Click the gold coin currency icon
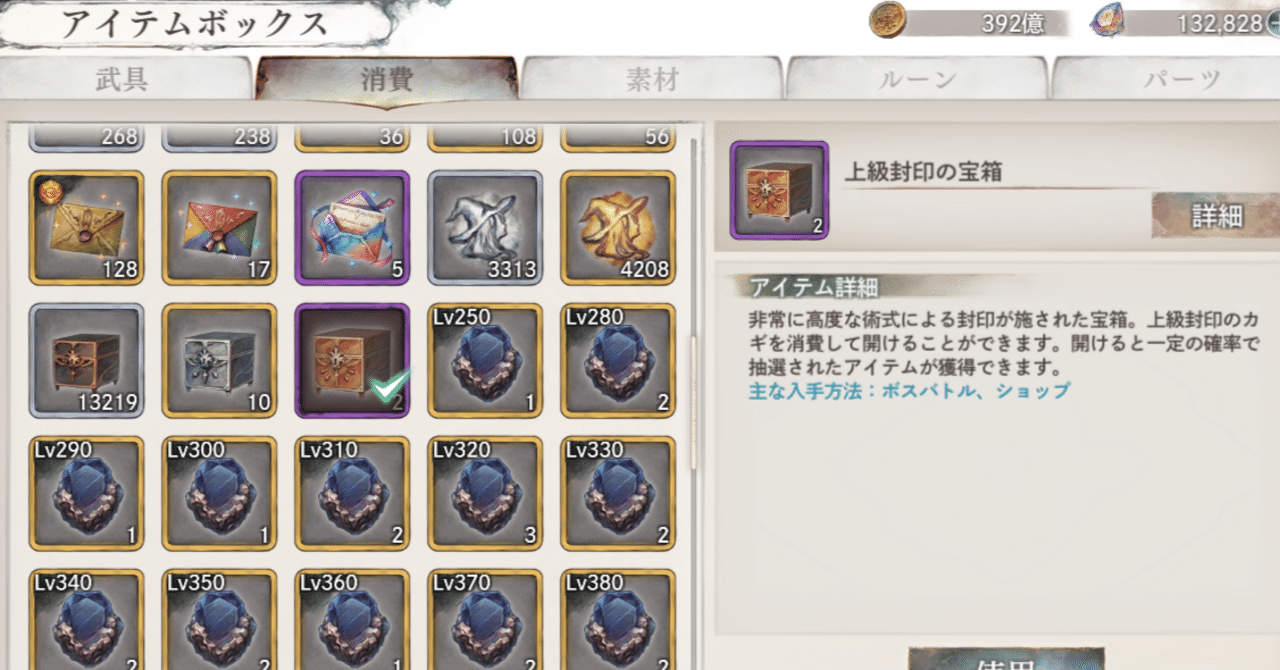The image size is (1280, 670). (887, 20)
